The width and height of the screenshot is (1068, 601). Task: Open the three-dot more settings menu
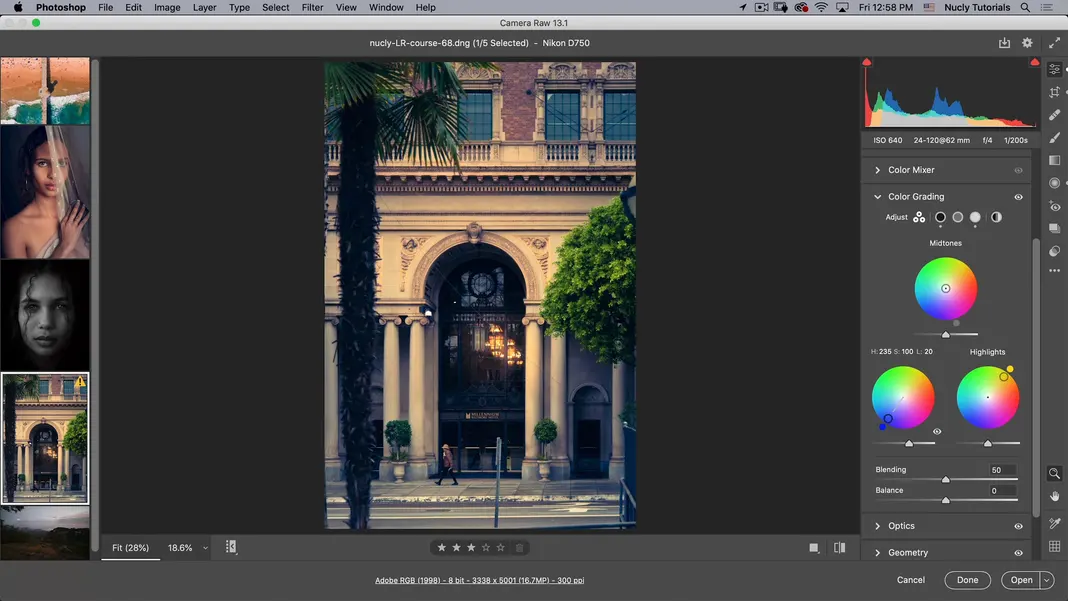[1054, 271]
